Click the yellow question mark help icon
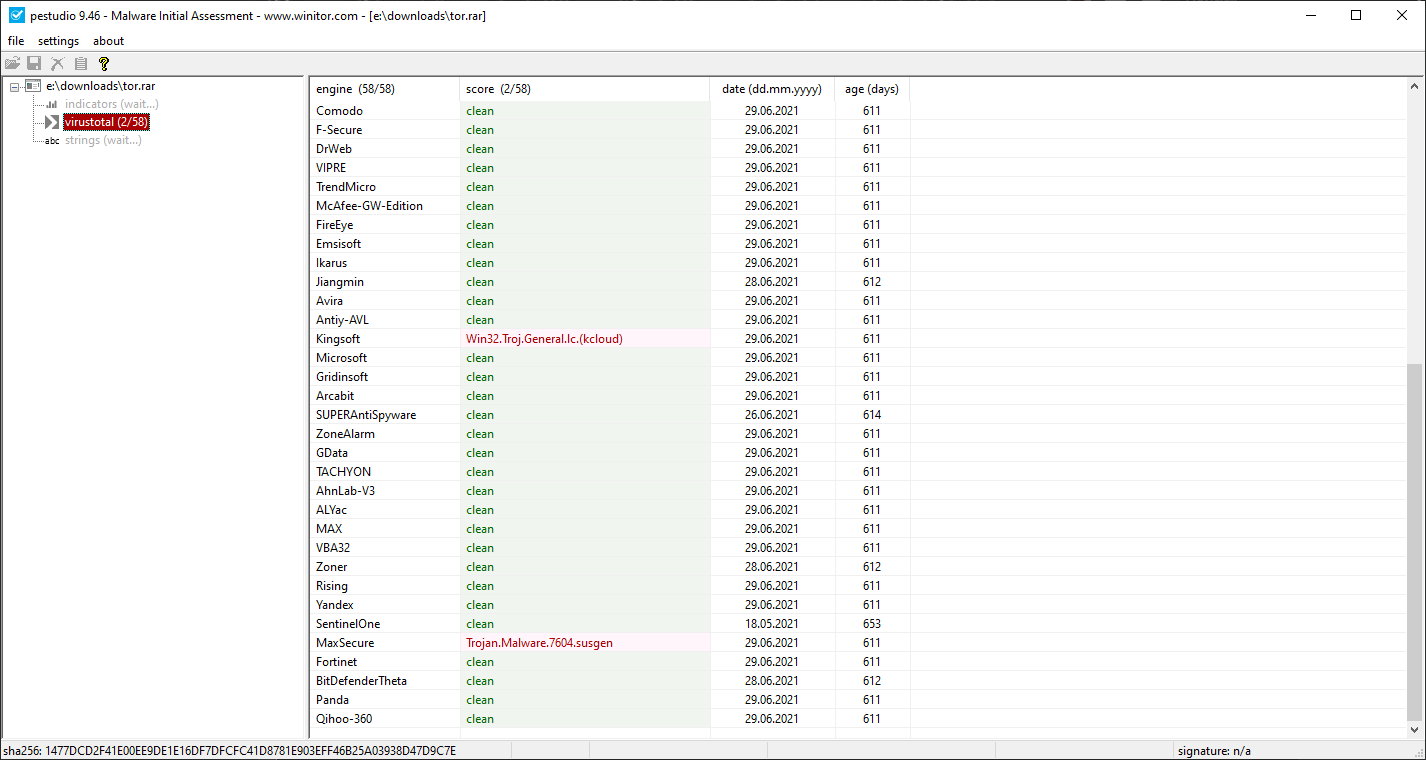This screenshot has width=1426, height=760. (x=104, y=64)
